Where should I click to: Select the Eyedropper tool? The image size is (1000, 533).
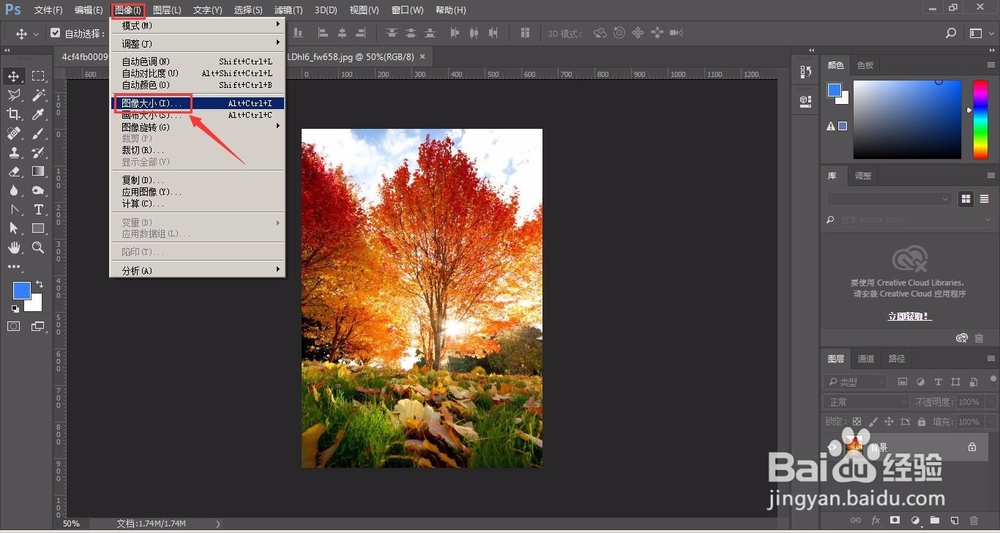coord(38,114)
